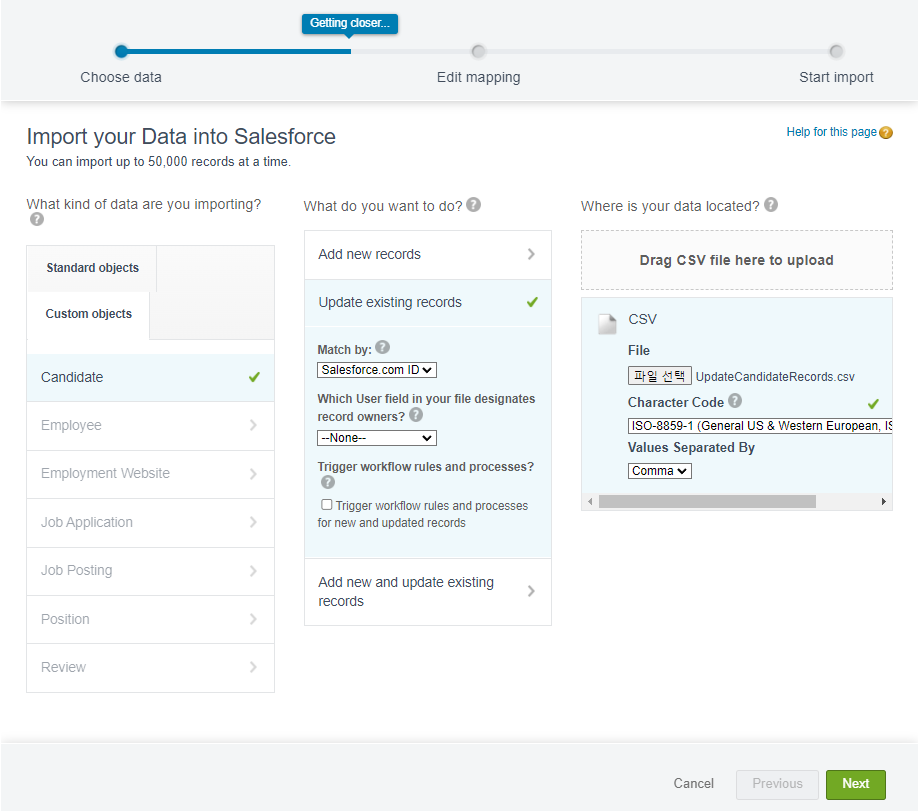The width and height of the screenshot is (918, 811).
Task: Open the 'Match by' Salesforce.com ID dropdown
Action: tap(377, 370)
